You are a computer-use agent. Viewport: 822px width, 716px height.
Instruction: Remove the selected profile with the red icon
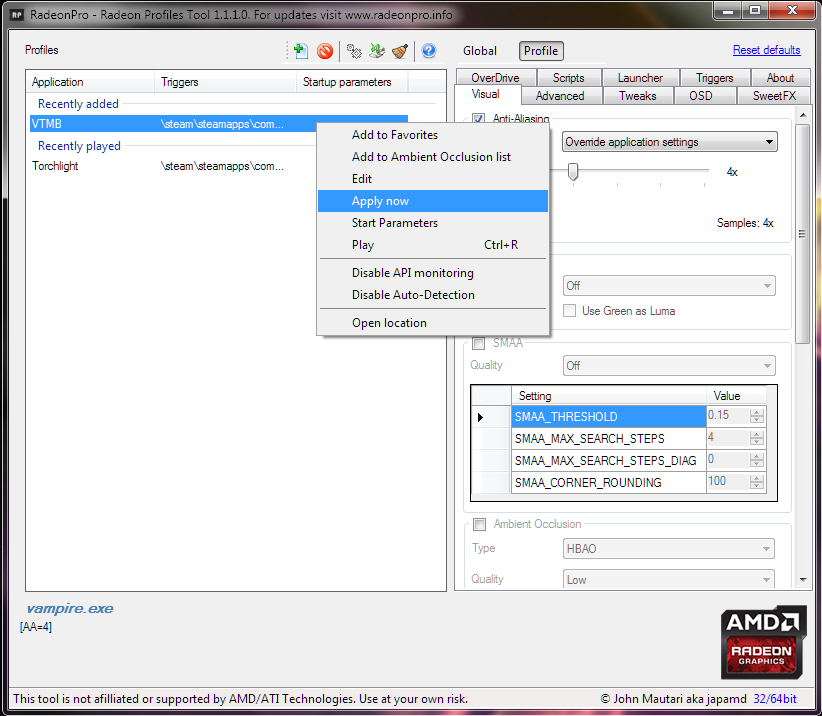325,51
